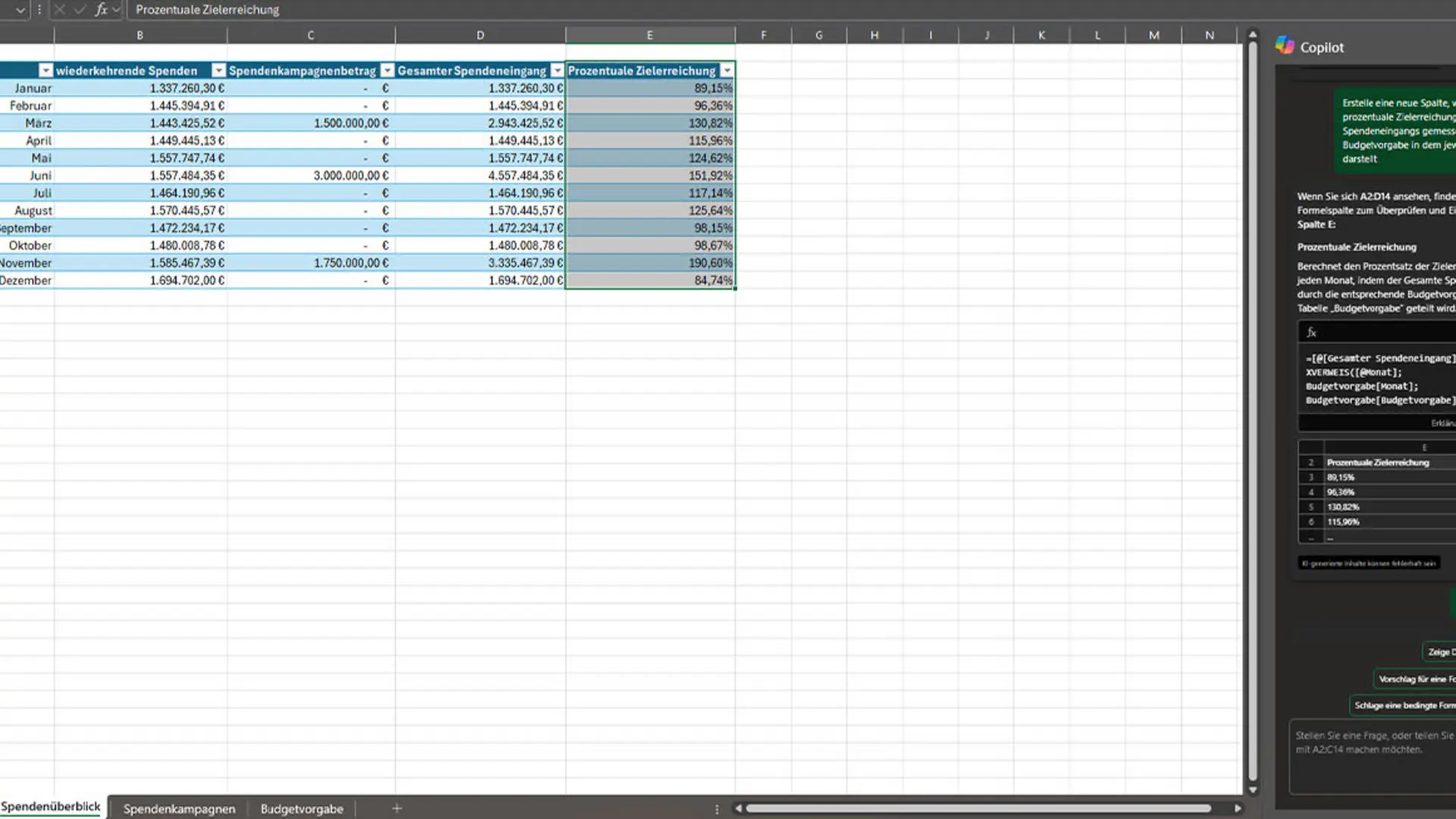Click the sheet tab bar options dots
The width and height of the screenshot is (1456, 819).
point(717,809)
